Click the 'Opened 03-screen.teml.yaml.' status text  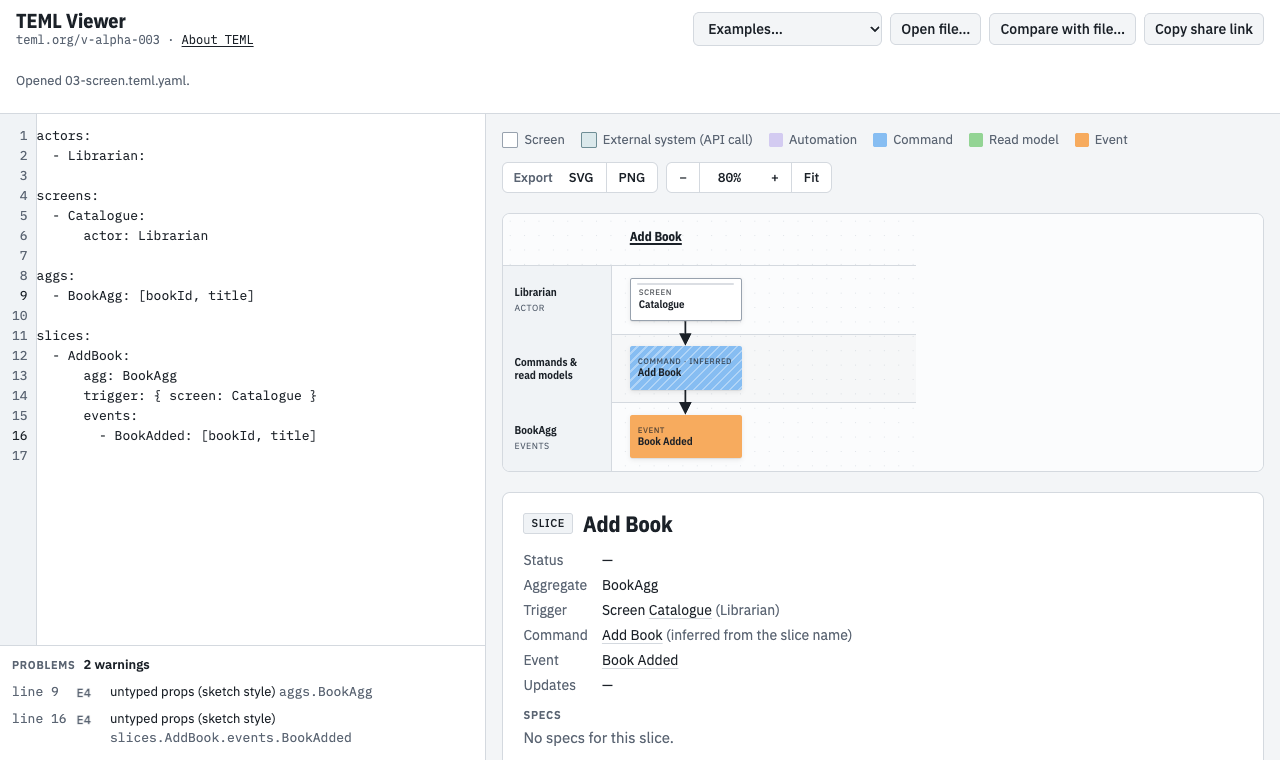point(103,81)
